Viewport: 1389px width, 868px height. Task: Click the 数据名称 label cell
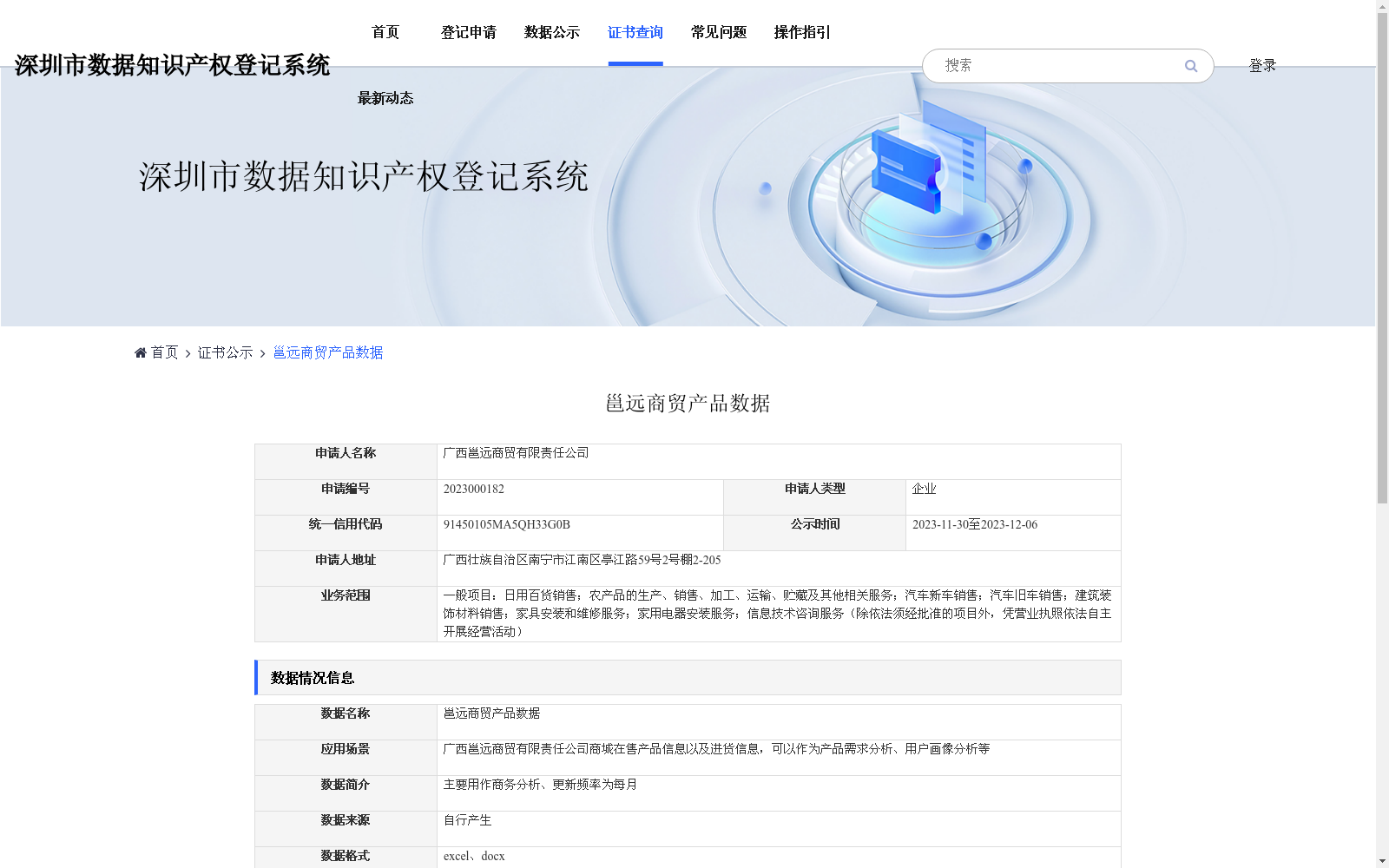click(x=346, y=722)
